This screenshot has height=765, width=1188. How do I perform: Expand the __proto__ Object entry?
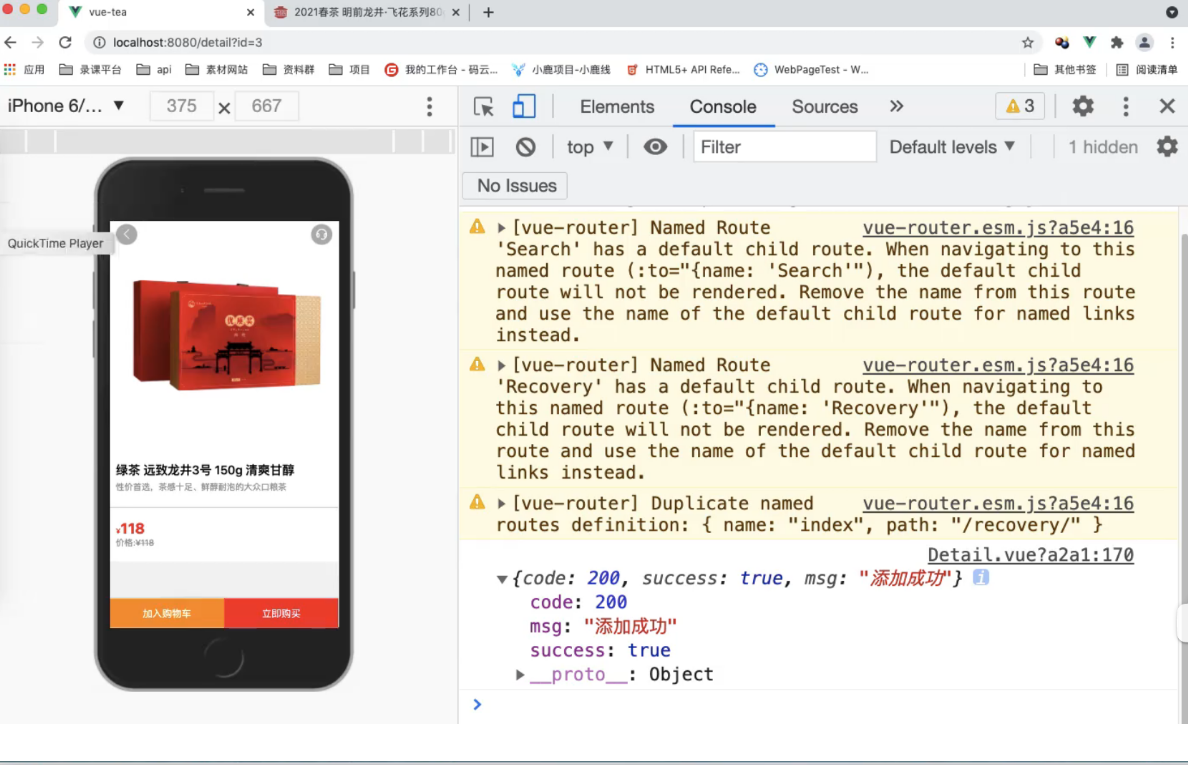click(x=520, y=674)
